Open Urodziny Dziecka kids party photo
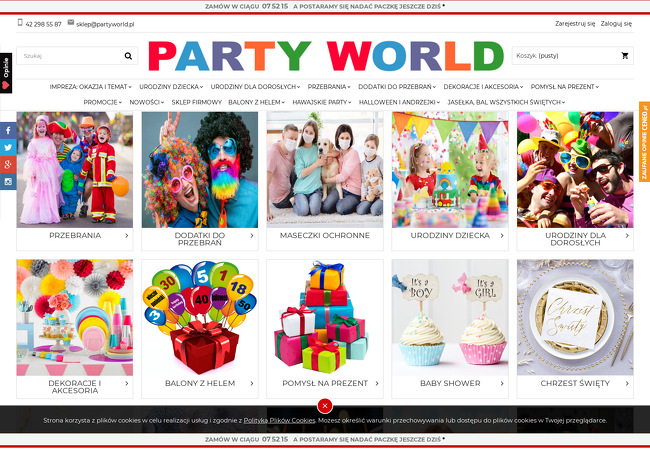650x450 pixels. 450,169
